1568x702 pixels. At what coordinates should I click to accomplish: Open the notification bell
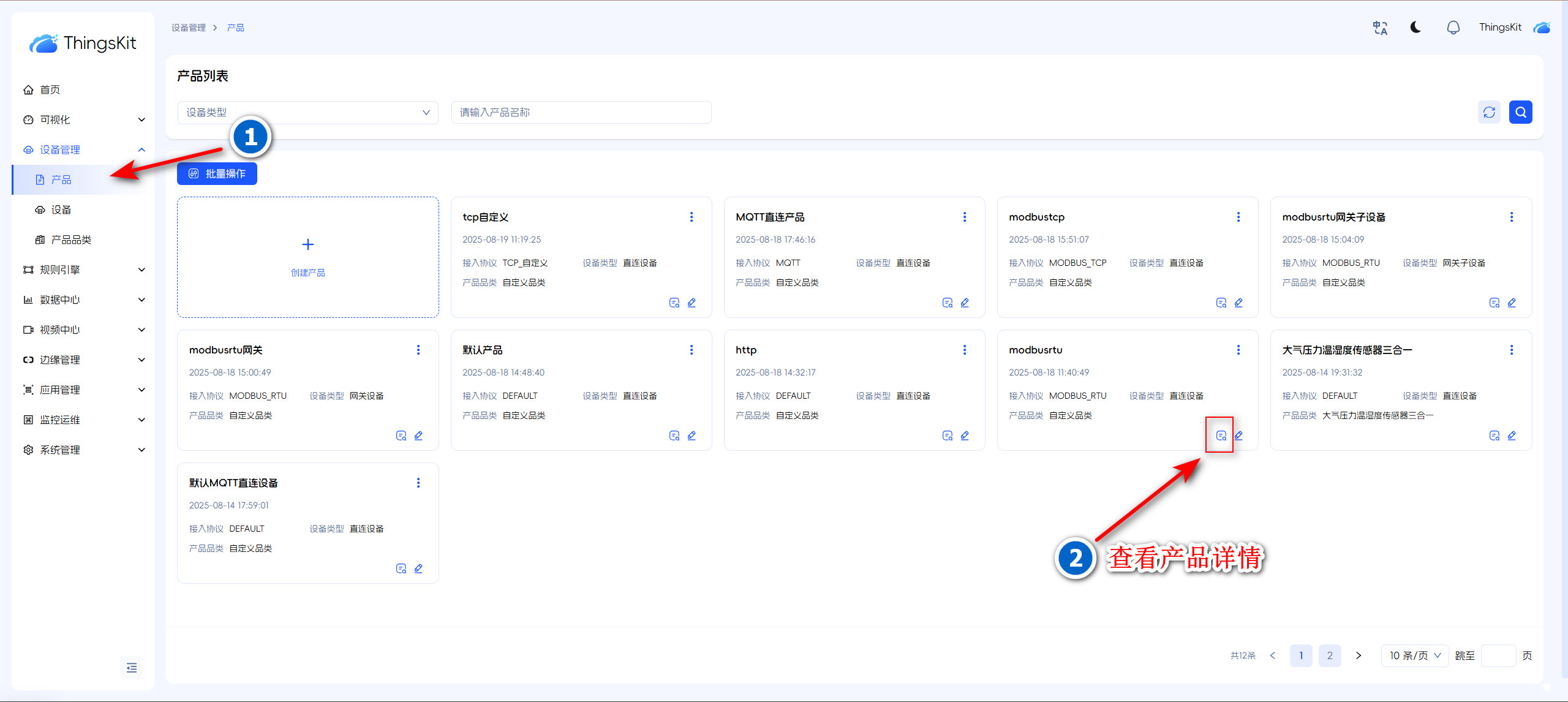tap(1453, 28)
